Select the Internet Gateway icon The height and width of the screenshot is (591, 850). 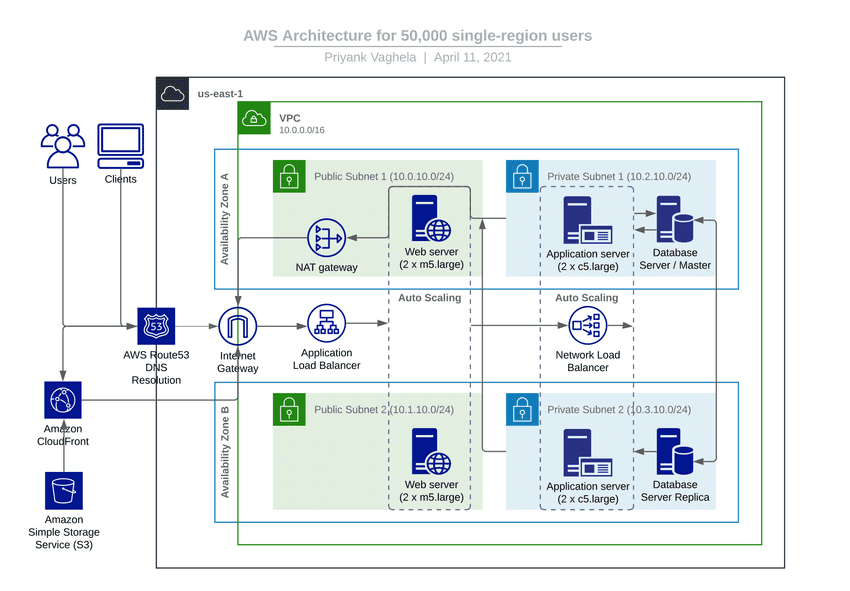(237, 326)
